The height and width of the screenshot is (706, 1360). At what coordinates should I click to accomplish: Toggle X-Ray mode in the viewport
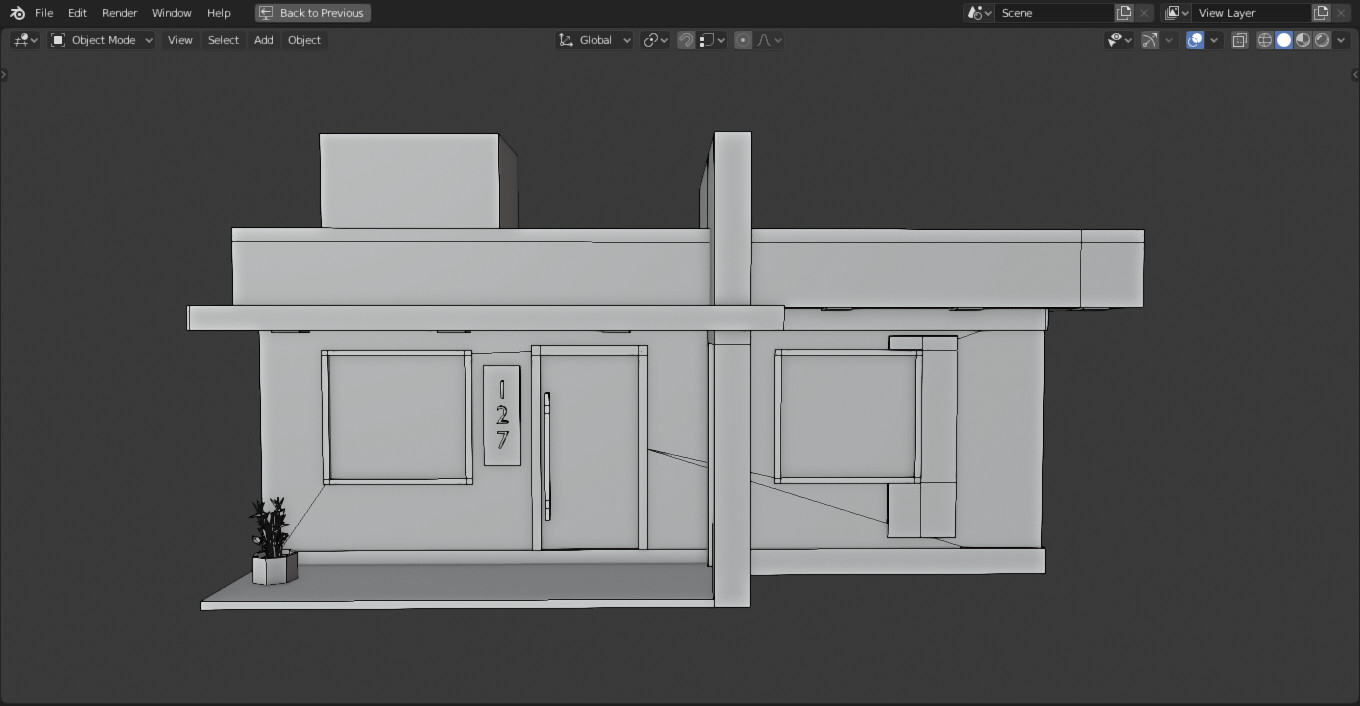[1239, 40]
